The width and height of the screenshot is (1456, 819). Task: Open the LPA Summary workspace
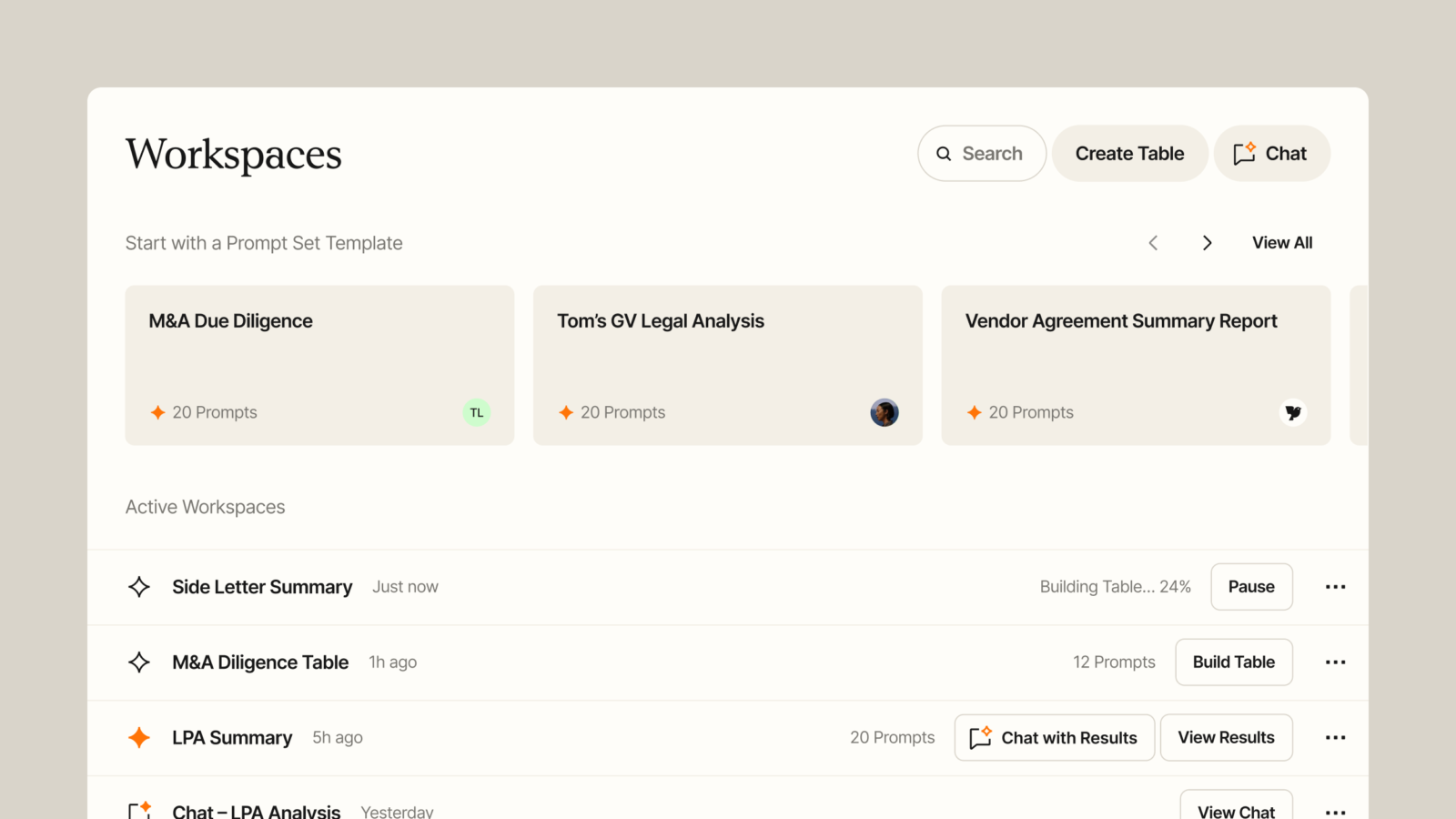click(x=232, y=738)
